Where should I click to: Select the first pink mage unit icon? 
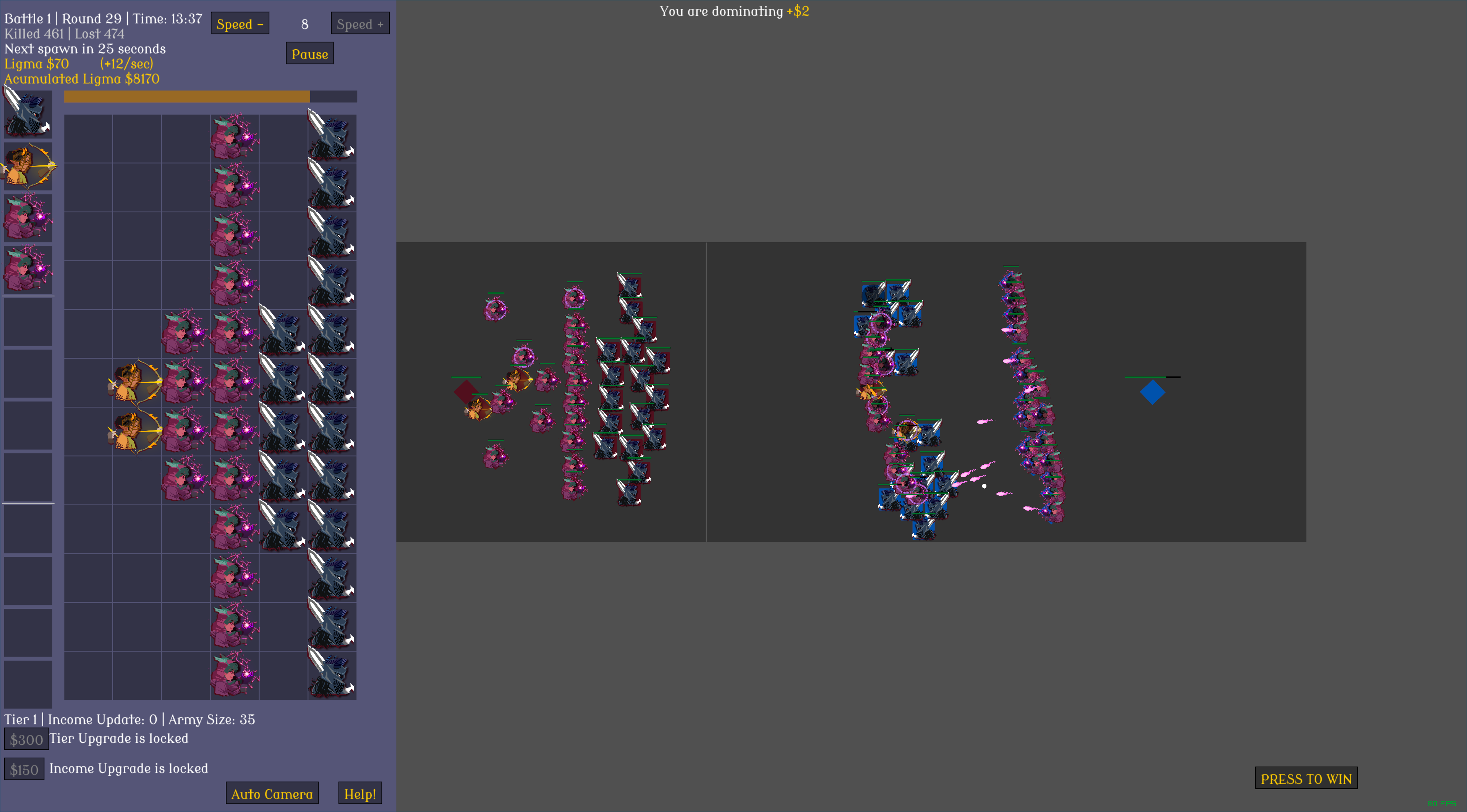28,218
